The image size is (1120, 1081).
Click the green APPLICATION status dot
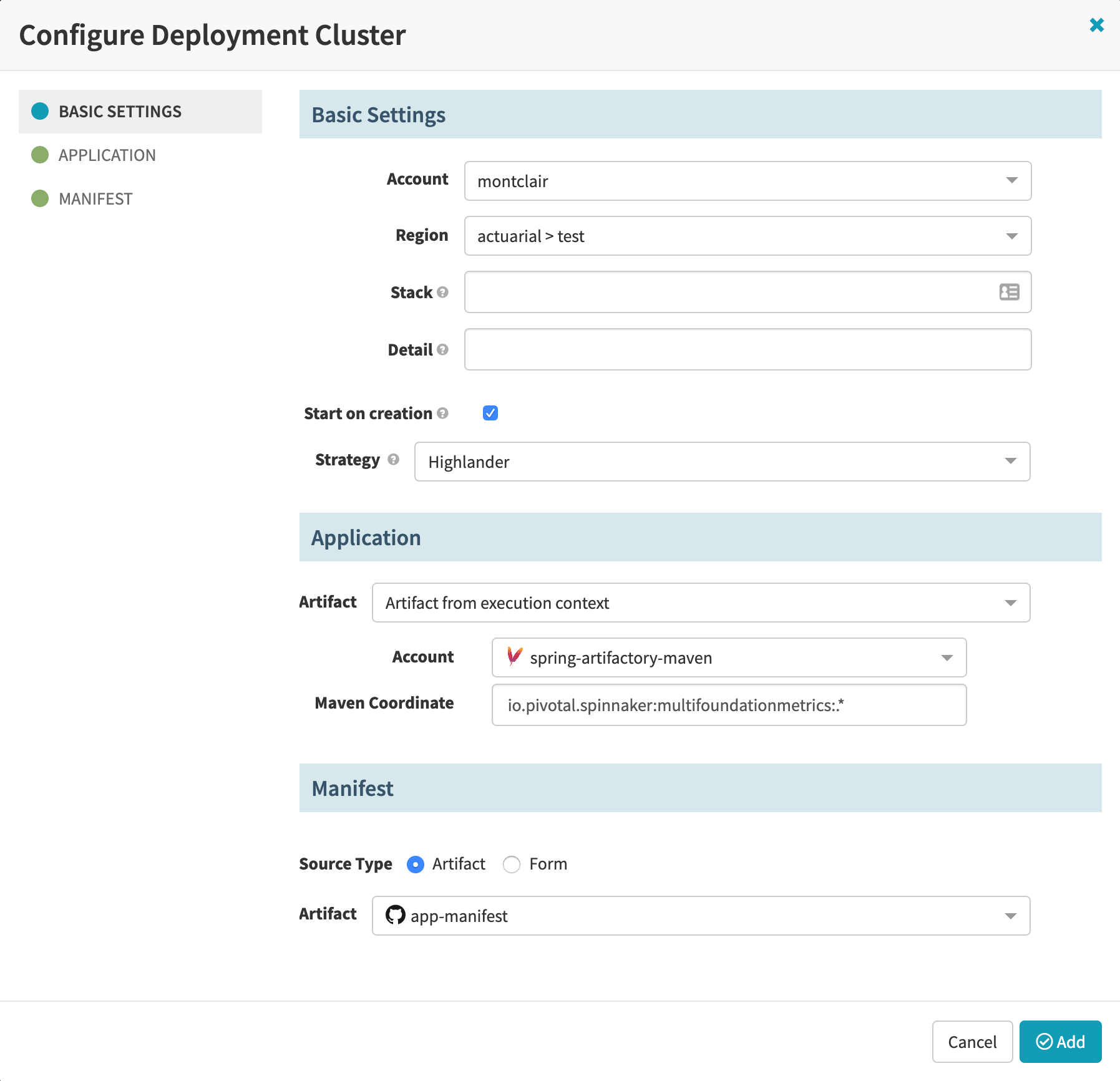pyautogui.click(x=40, y=155)
